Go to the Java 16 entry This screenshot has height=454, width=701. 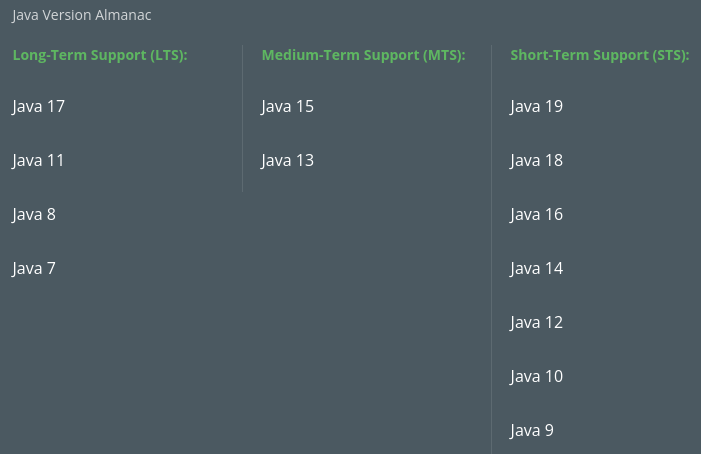click(x=536, y=214)
